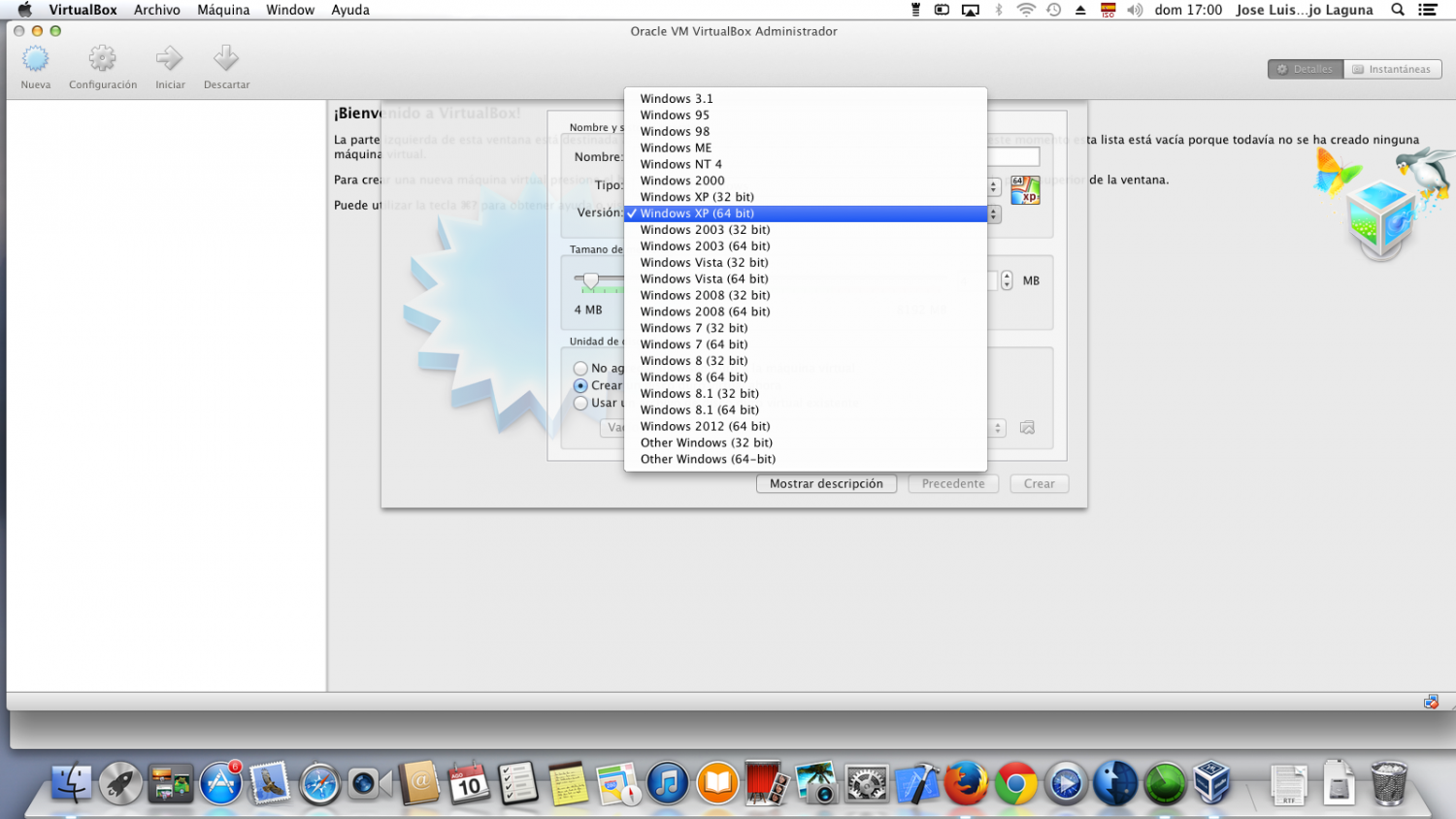Open the Máquina menu

pos(223,10)
